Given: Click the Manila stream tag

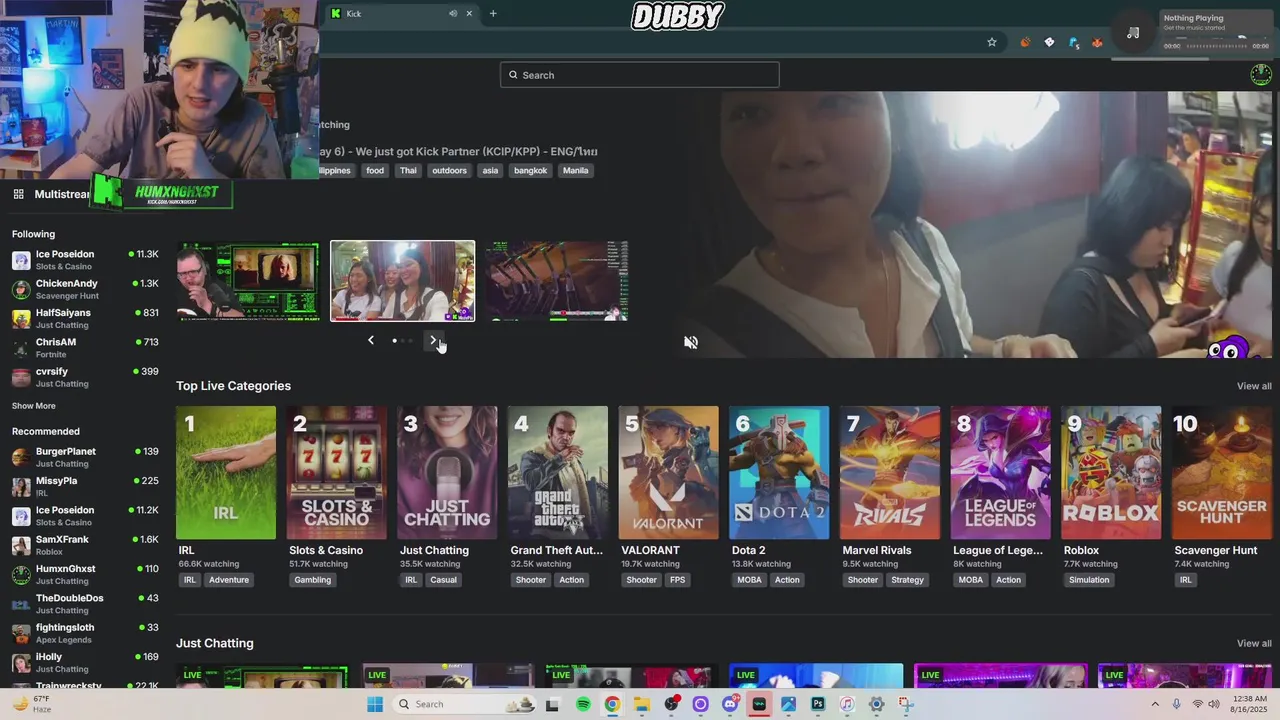Looking at the screenshot, I should pyautogui.click(x=576, y=170).
